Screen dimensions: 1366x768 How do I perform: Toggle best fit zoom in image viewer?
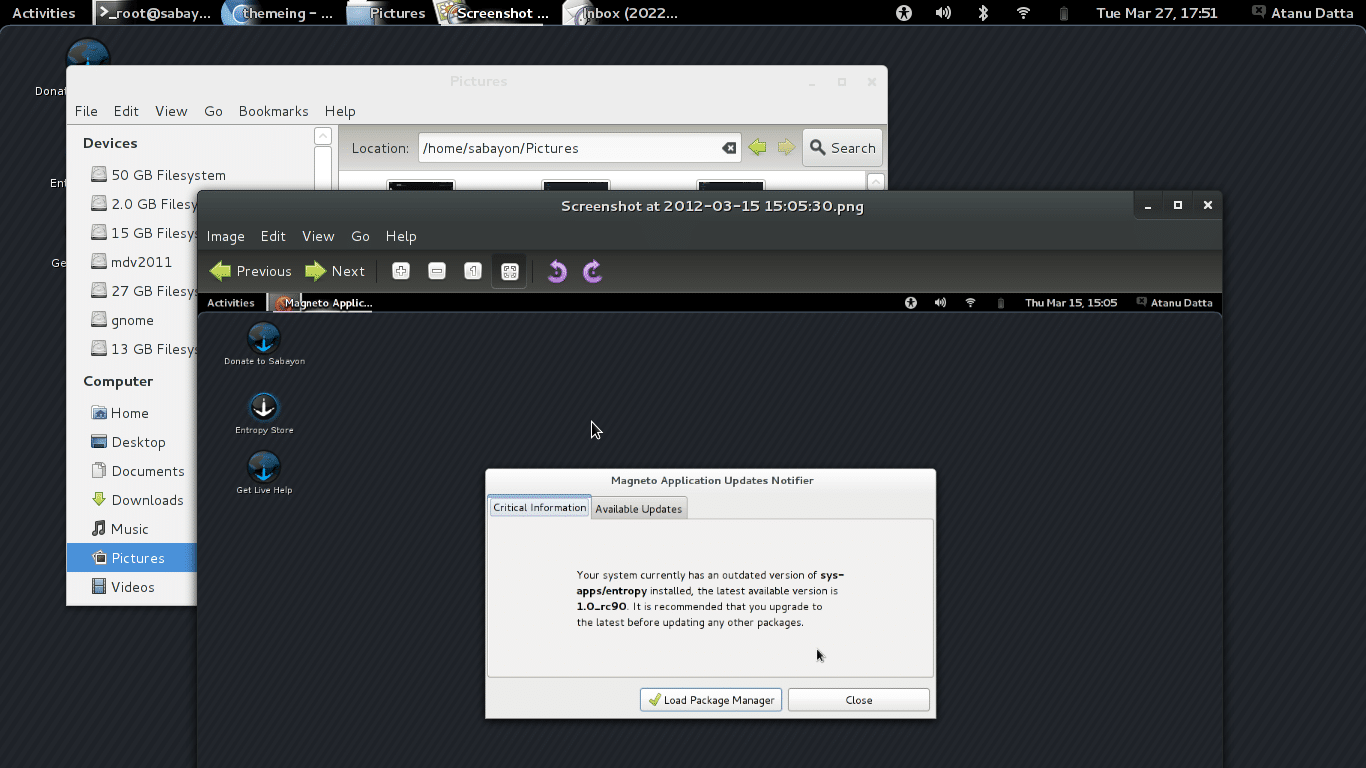click(510, 271)
